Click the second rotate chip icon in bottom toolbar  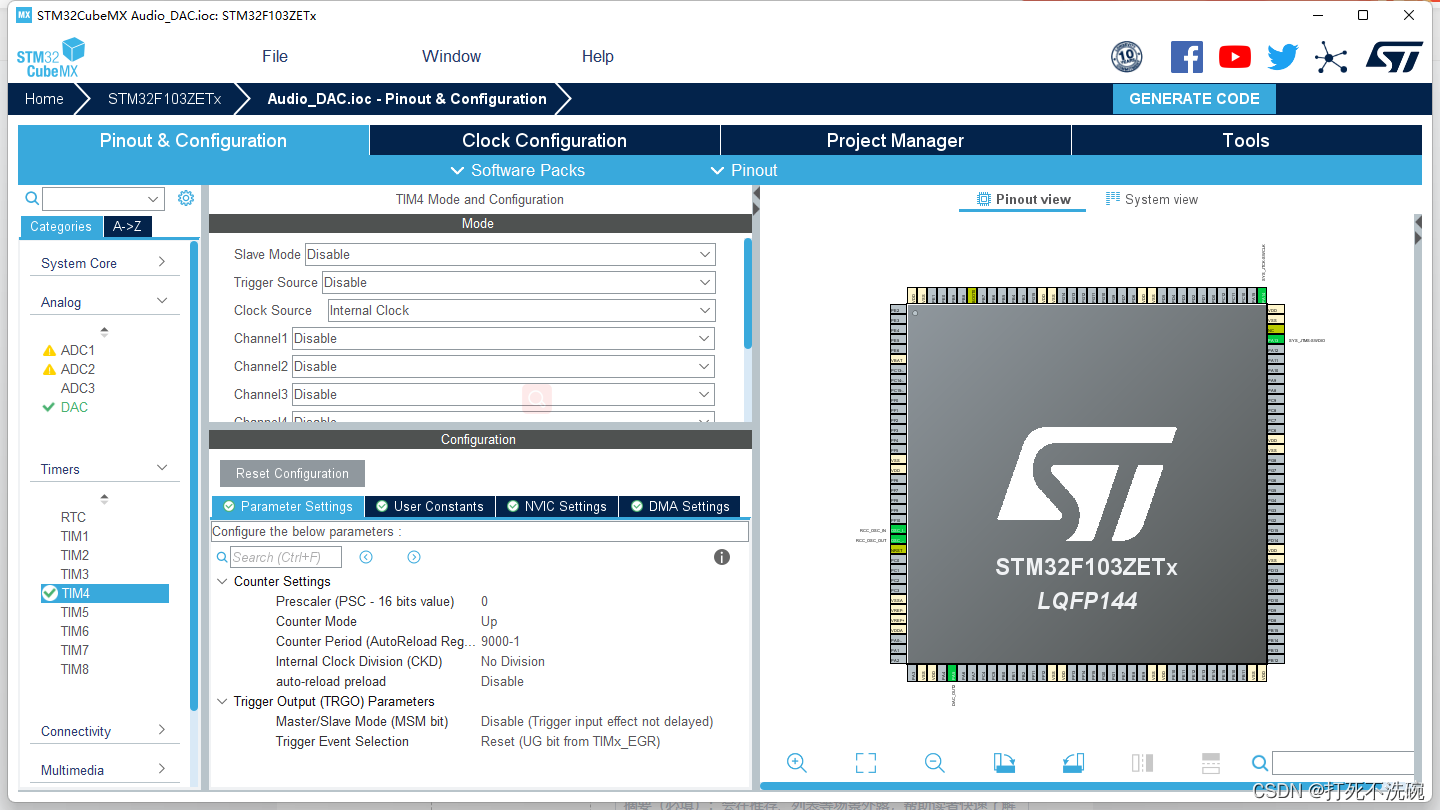pyautogui.click(x=1073, y=763)
